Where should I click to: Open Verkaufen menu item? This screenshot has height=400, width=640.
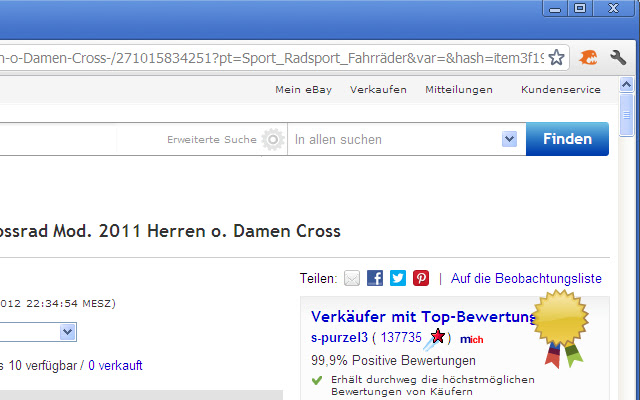(378, 90)
